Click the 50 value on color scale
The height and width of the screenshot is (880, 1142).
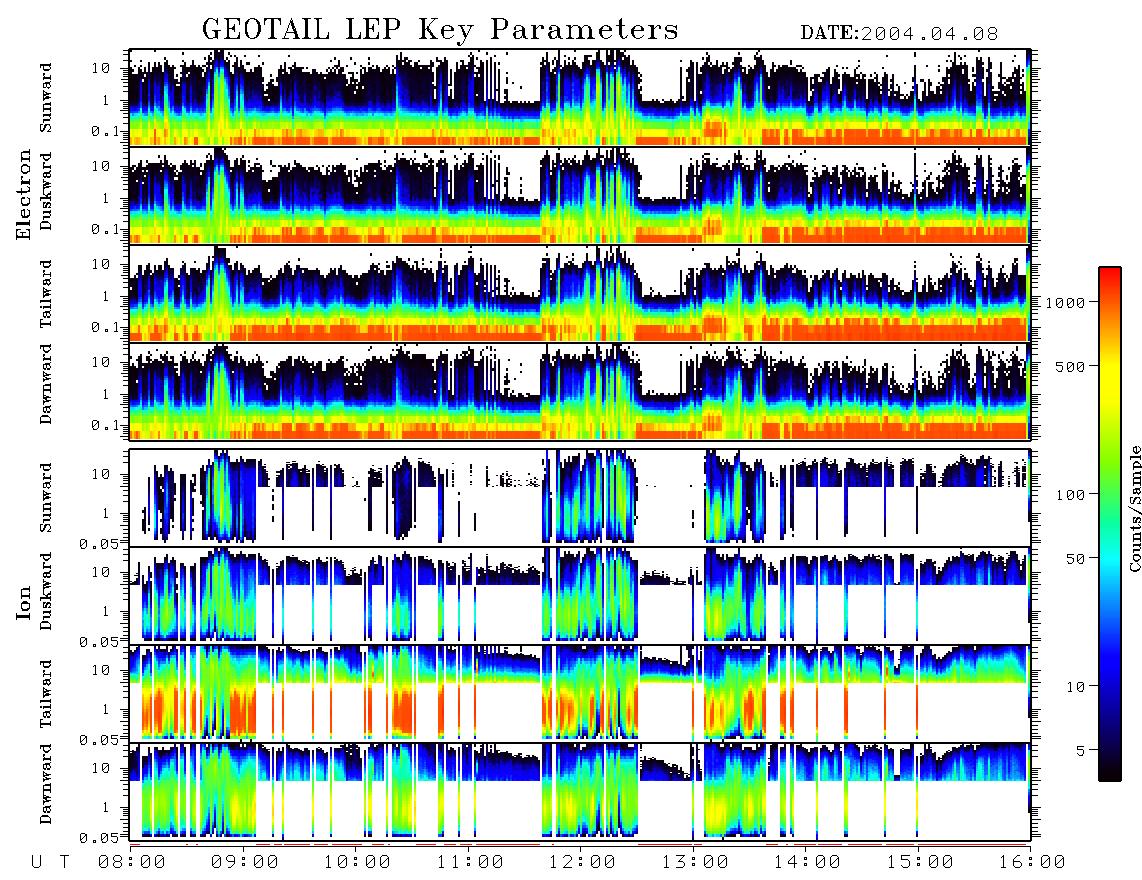(x=1075, y=559)
